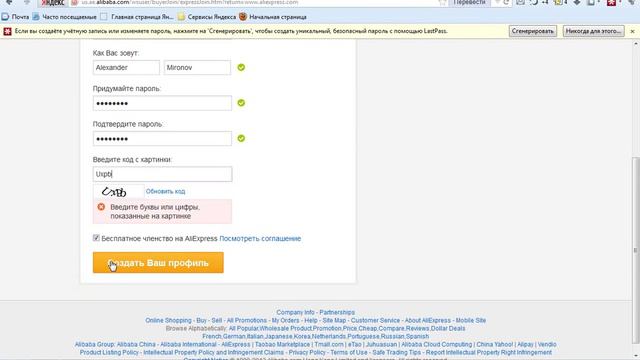Open the Alibaba China footer link
This screenshot has width=640, height=360.
[136, 345]
